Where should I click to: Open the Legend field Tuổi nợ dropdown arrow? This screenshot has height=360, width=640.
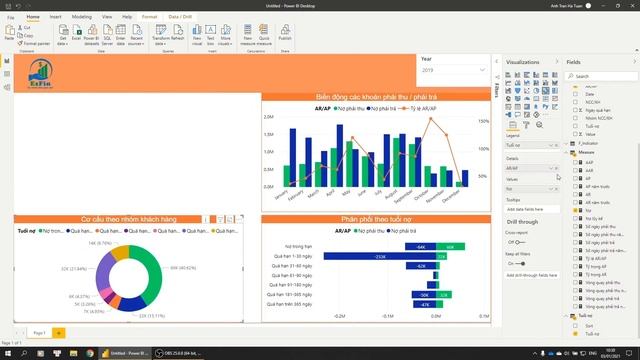(x=551, y=145)
